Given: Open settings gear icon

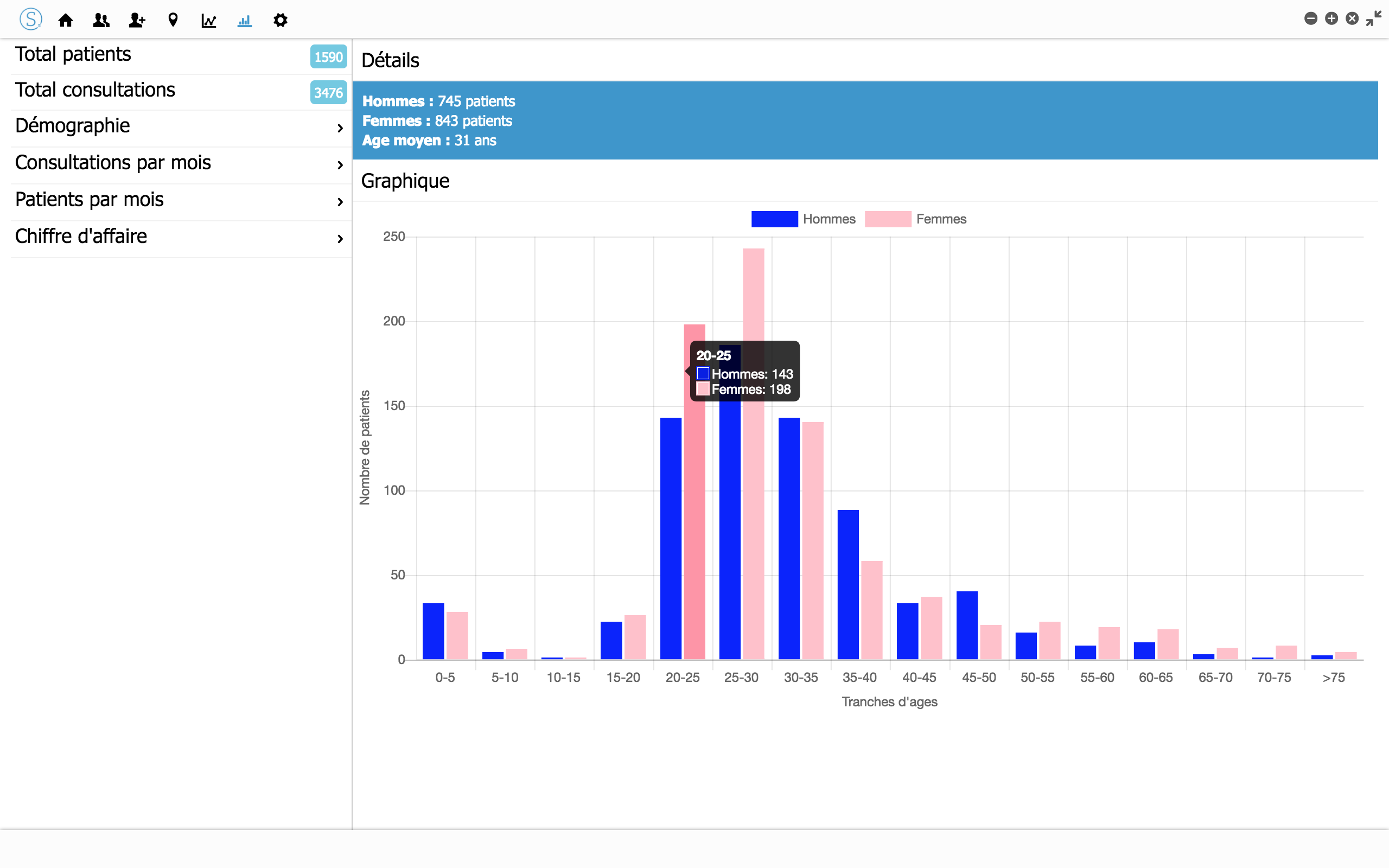Looking at the screenshot, I should (x=280, y=21).
